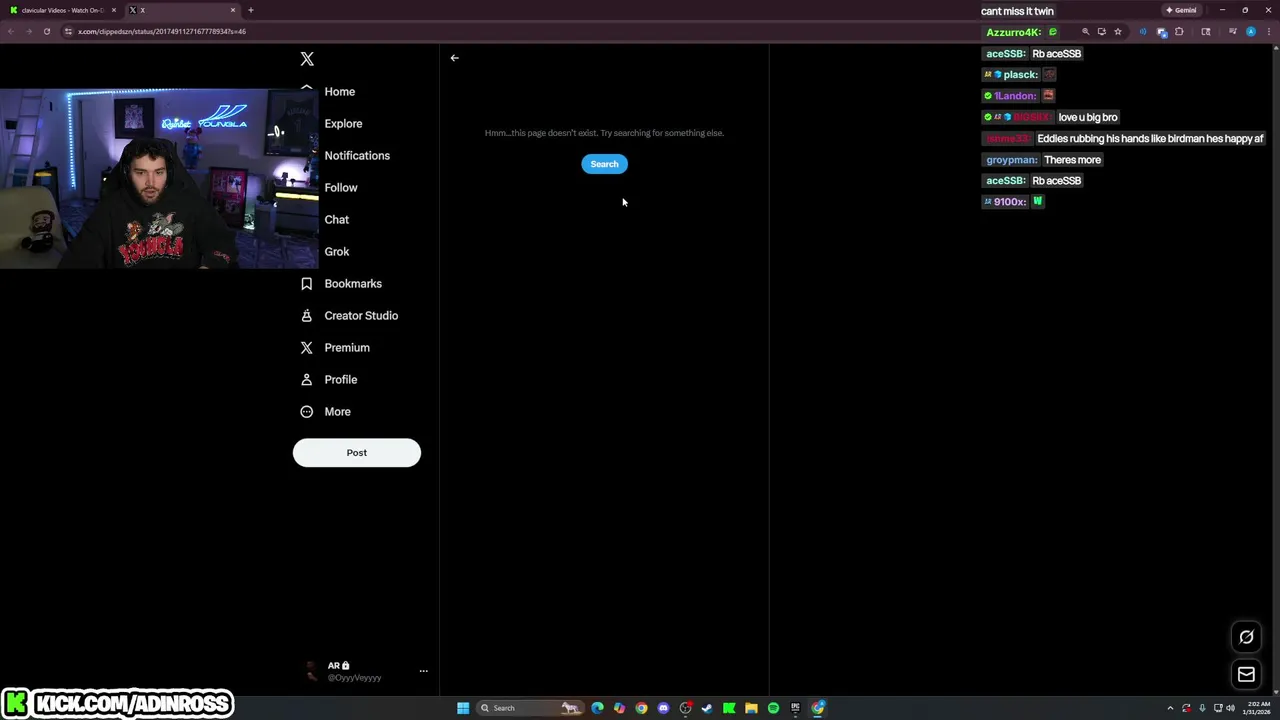The image size is (1280, 720).
Task: Click the white Post button
Action: 357,453
